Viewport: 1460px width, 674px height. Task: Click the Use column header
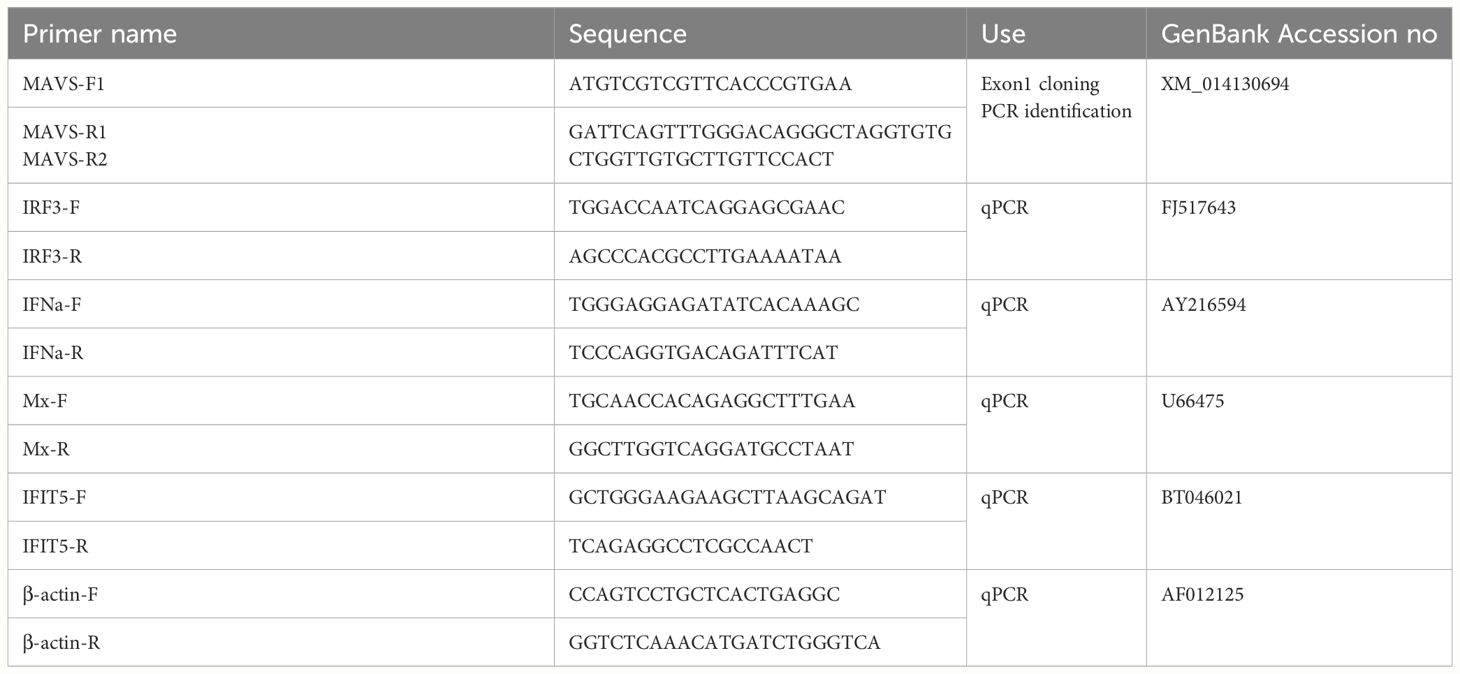(1003, 34)
